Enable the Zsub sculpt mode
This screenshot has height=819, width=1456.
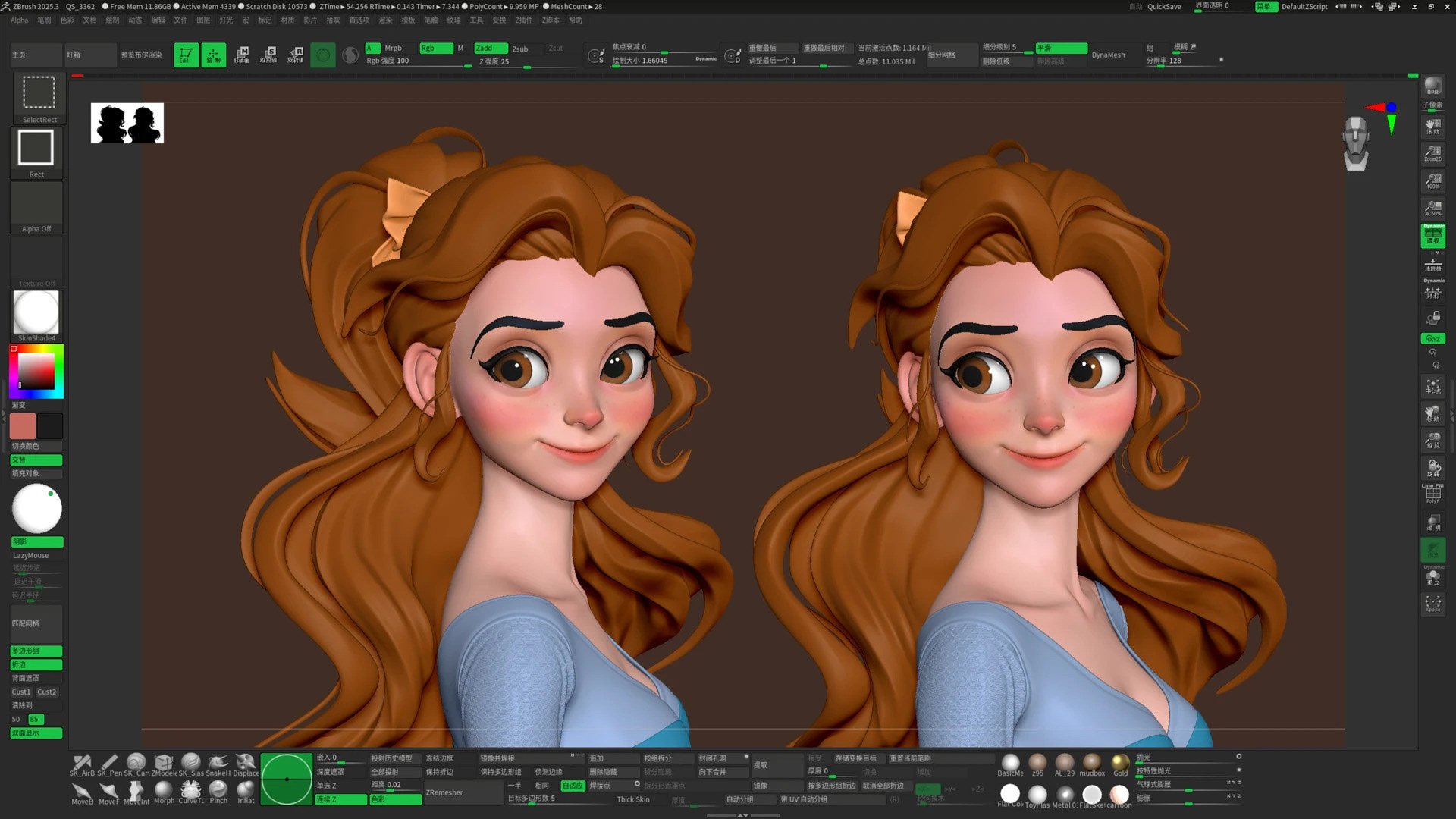tap(520, 49)
